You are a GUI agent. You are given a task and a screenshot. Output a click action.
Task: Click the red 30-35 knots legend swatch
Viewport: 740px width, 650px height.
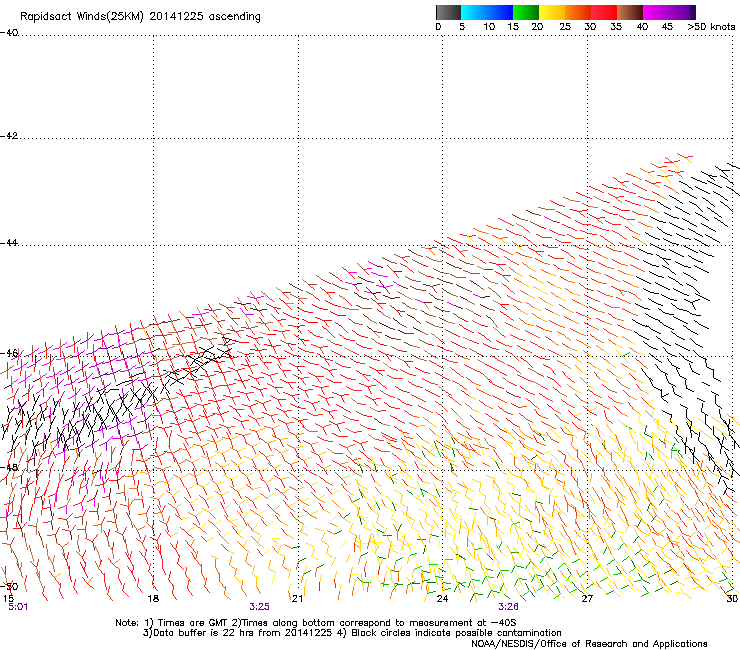click(604, 12)
